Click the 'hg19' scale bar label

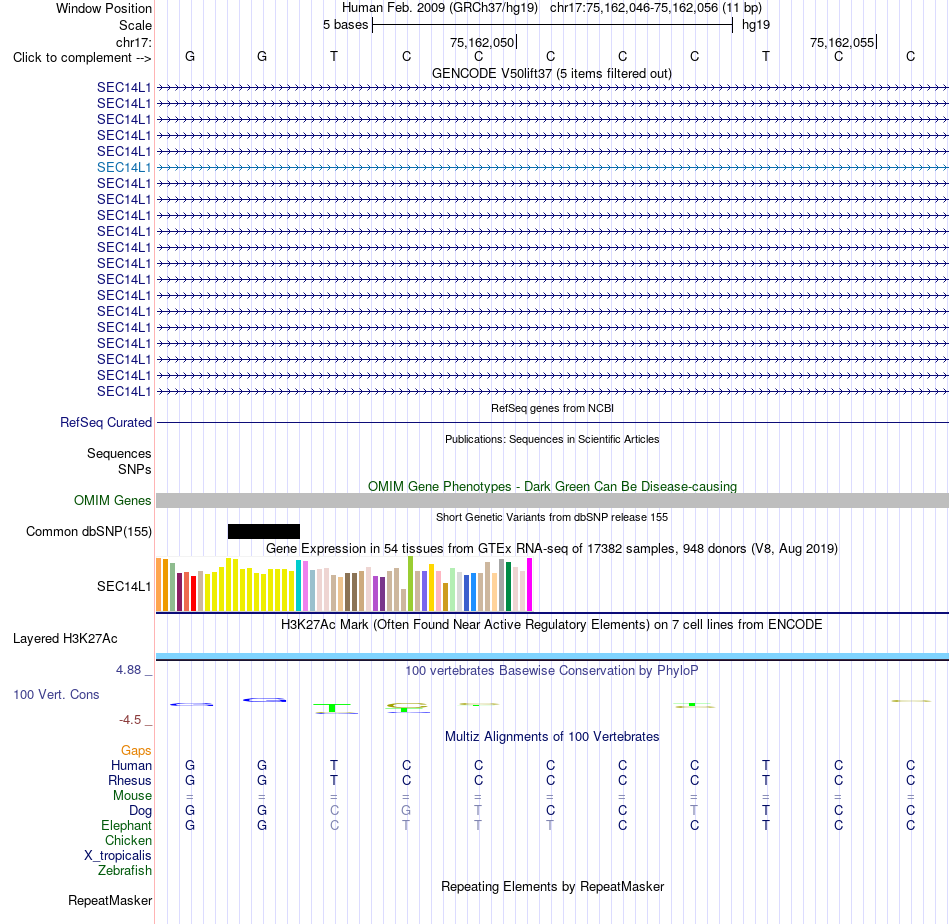756,25
